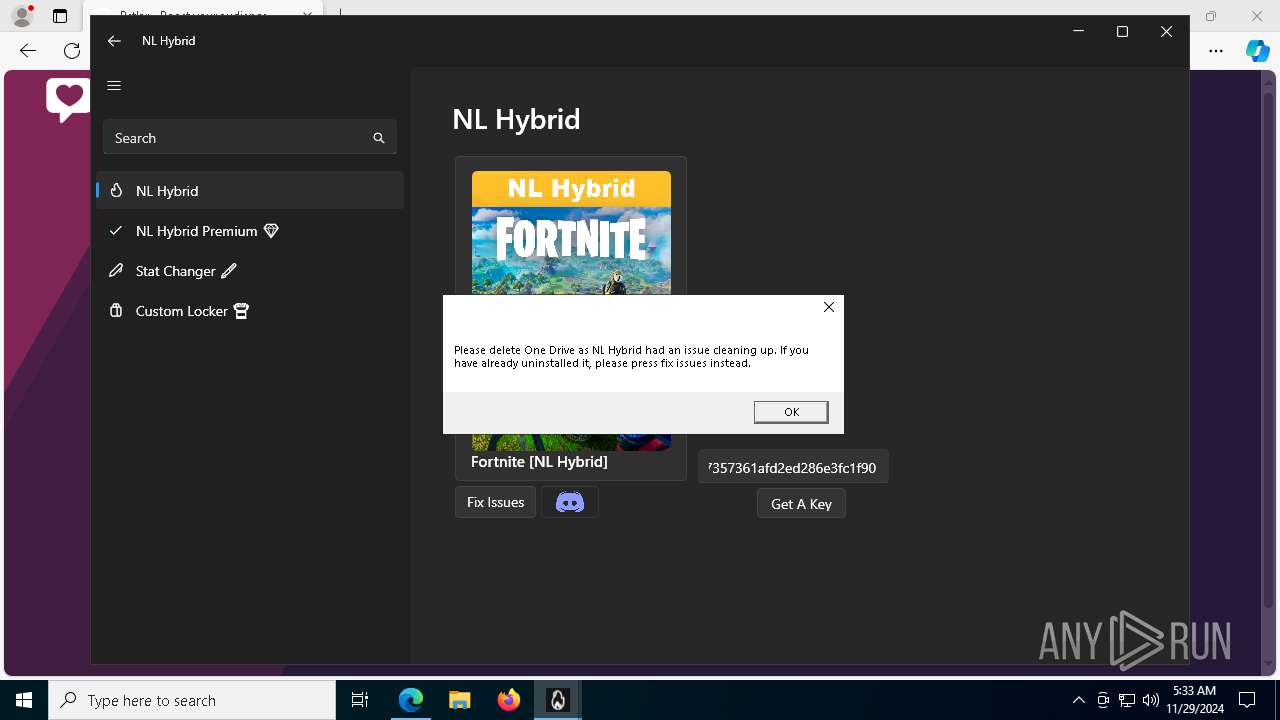
Task: Click the Get A Key button
Action: (801, 504)
